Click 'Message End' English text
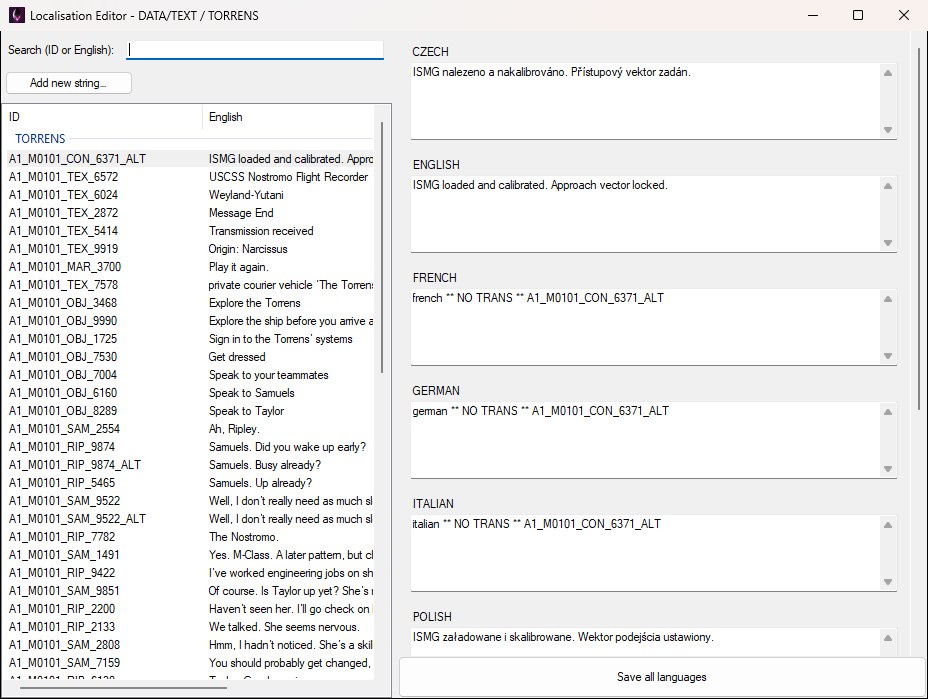Screen dimensions: 928x699 click(x=241, y=213)
